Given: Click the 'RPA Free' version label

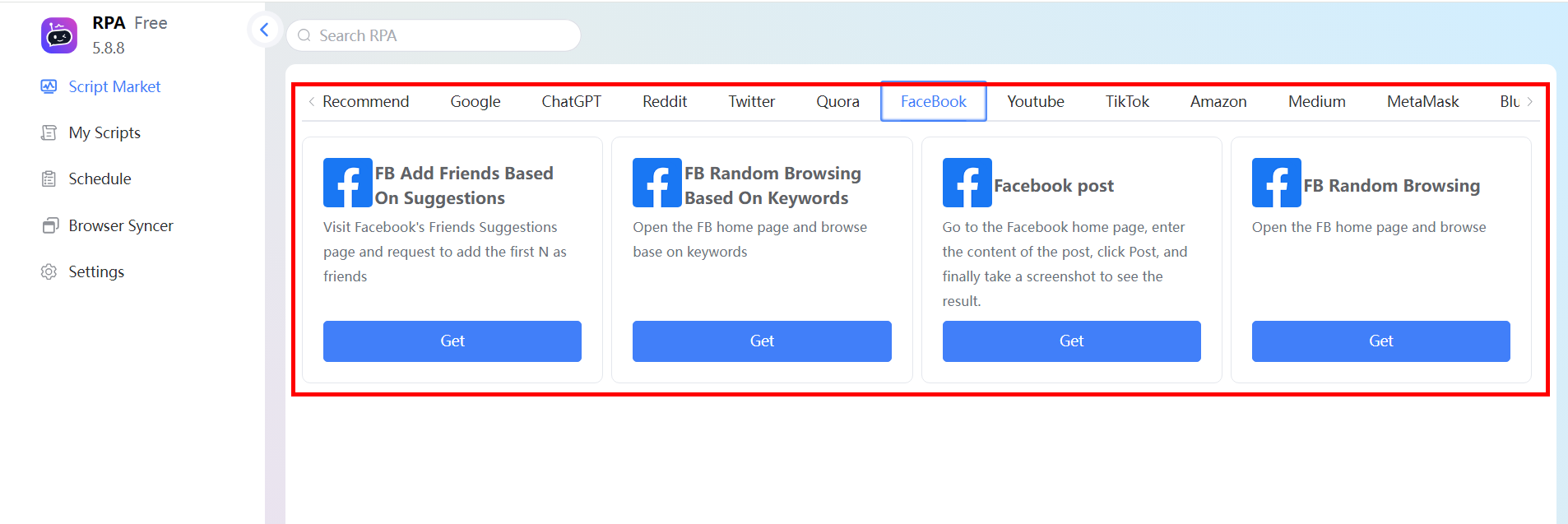Looking at the screenshot, I should (130, 23).
